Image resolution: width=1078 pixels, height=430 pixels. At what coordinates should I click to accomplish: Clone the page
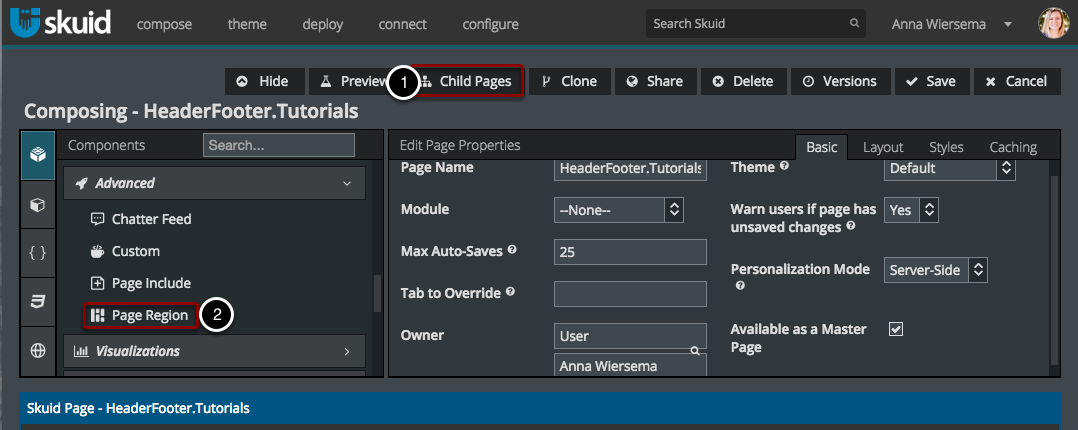[x=569, y=81]
